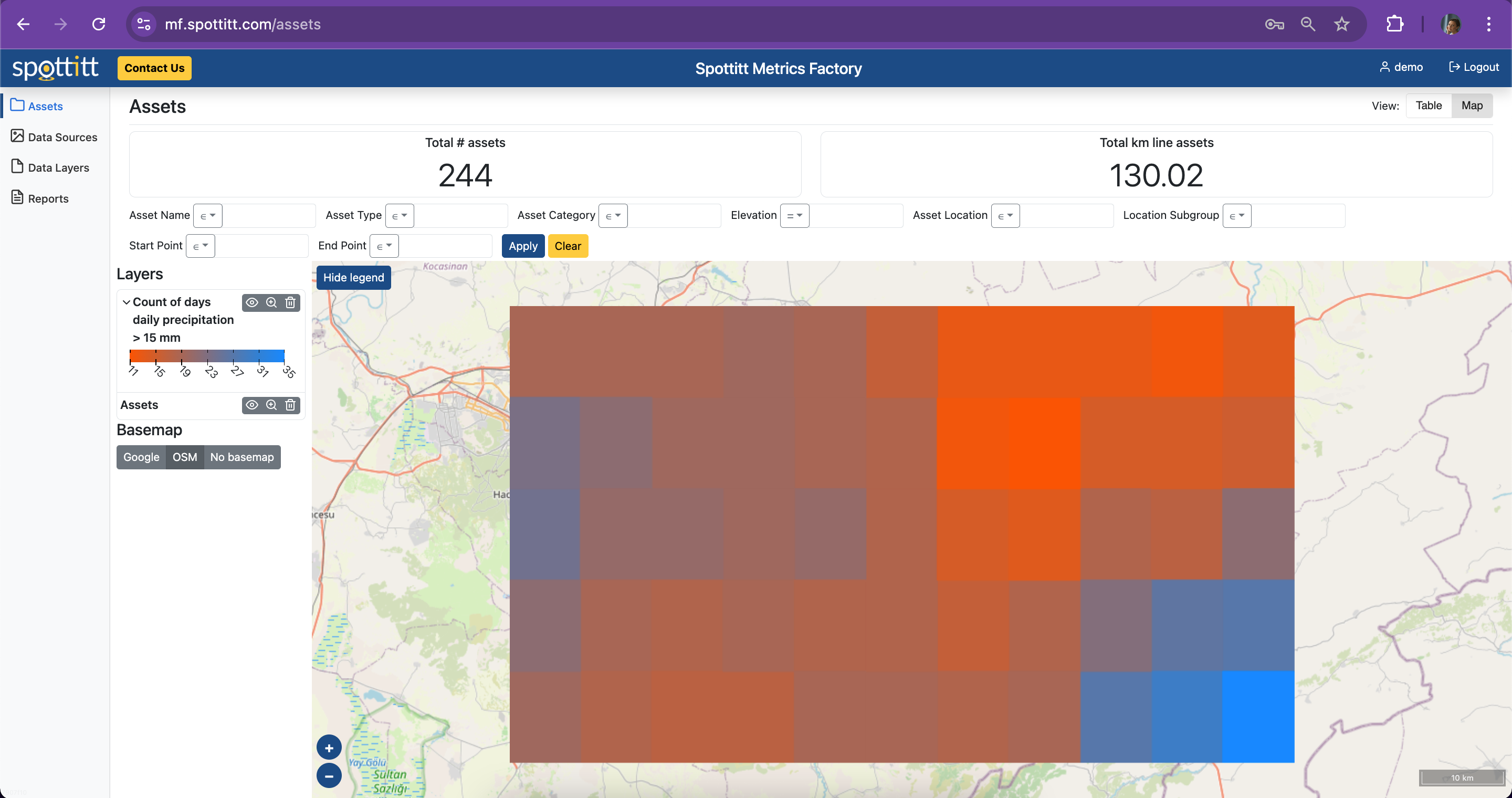The height and width of the screenshot is (798, 1512).
Task: Zoom in on the map
Action: tap(329, 748)
